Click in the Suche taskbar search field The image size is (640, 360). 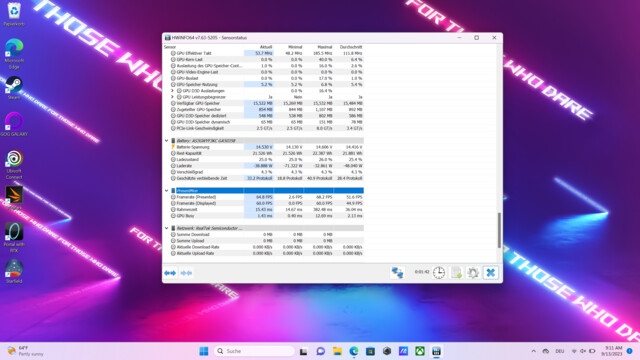[x=254, y=351]
